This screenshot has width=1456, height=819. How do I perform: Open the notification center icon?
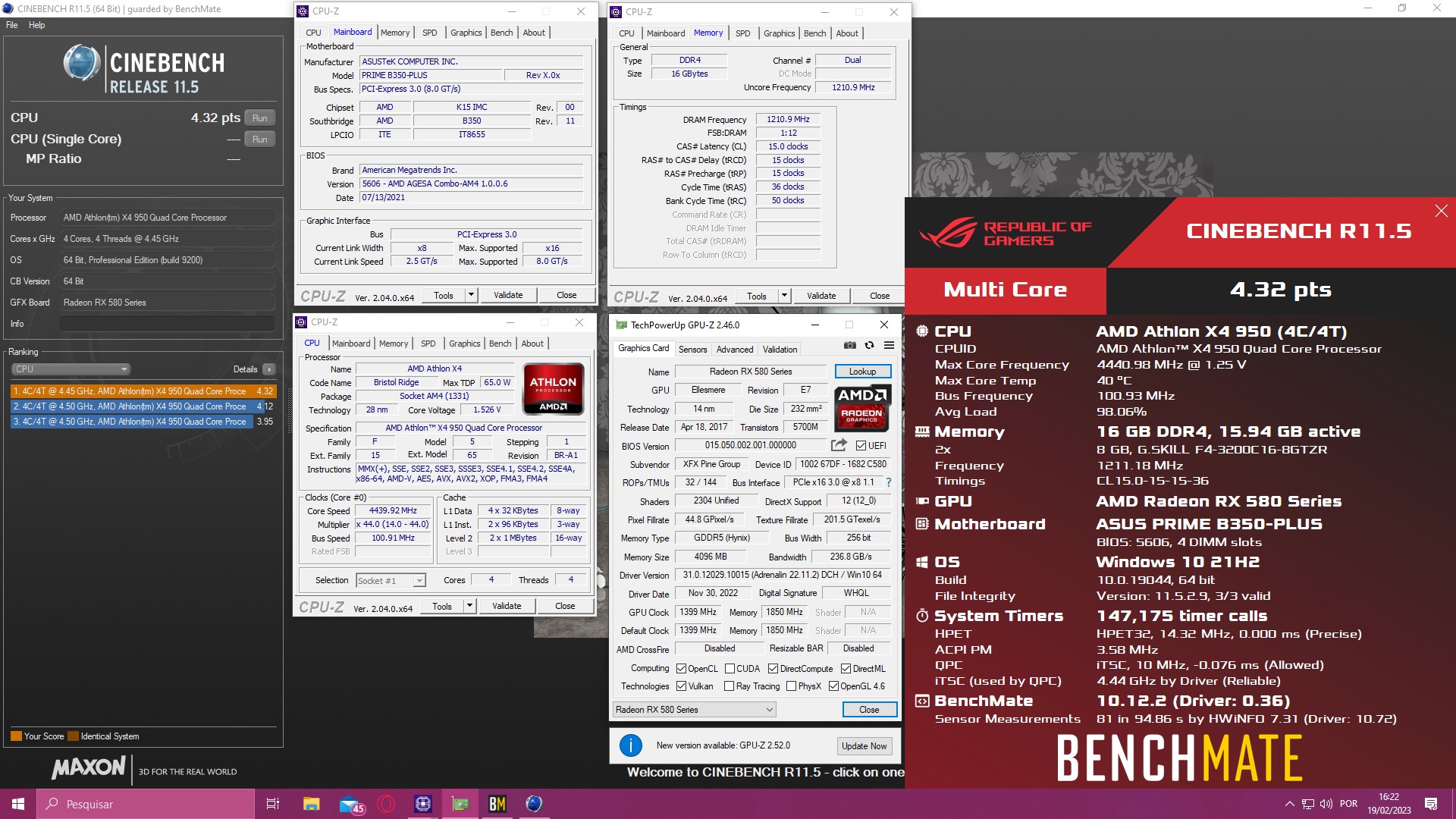[x=1431, y=804]
